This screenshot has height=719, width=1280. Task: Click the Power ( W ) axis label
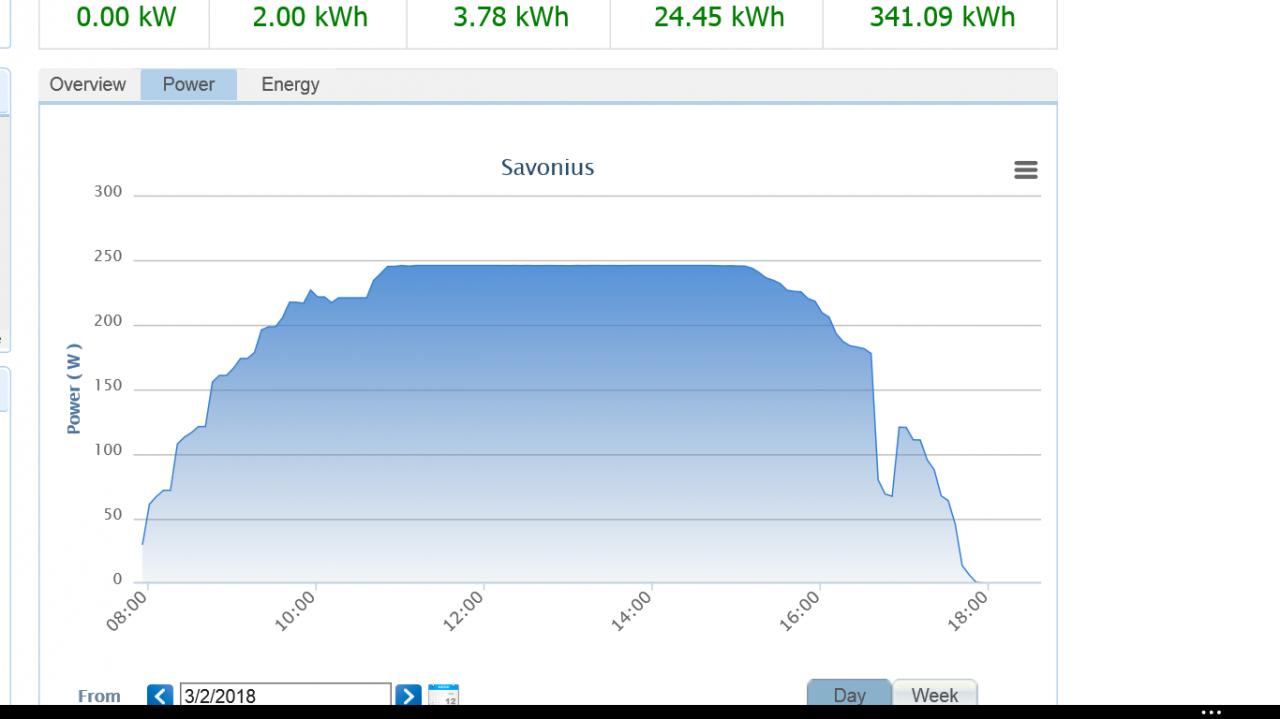[x=74, y=389]
